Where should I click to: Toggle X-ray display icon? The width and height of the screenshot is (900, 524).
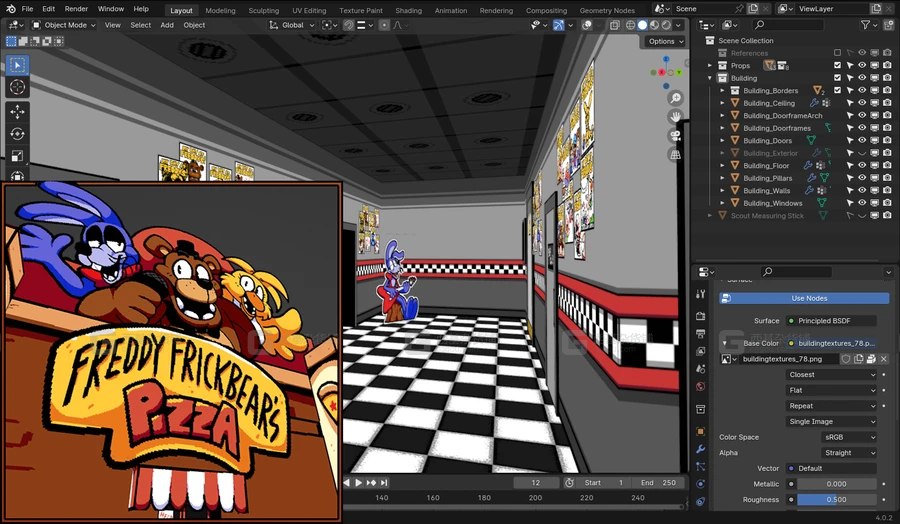coord(615,25)
